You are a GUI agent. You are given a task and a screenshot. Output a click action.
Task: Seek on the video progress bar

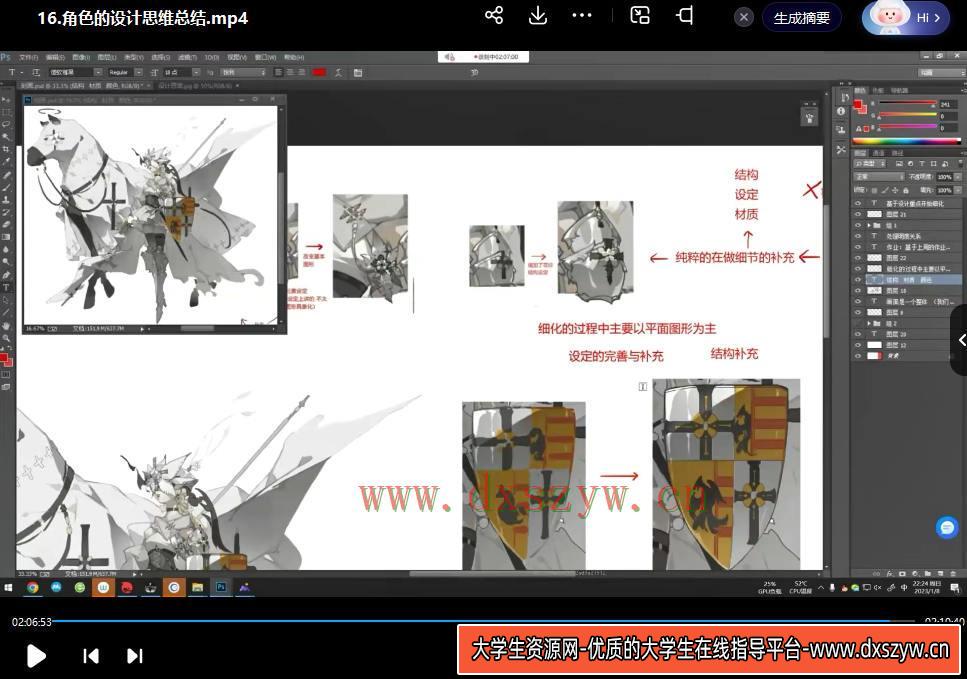tap(484, 621)
